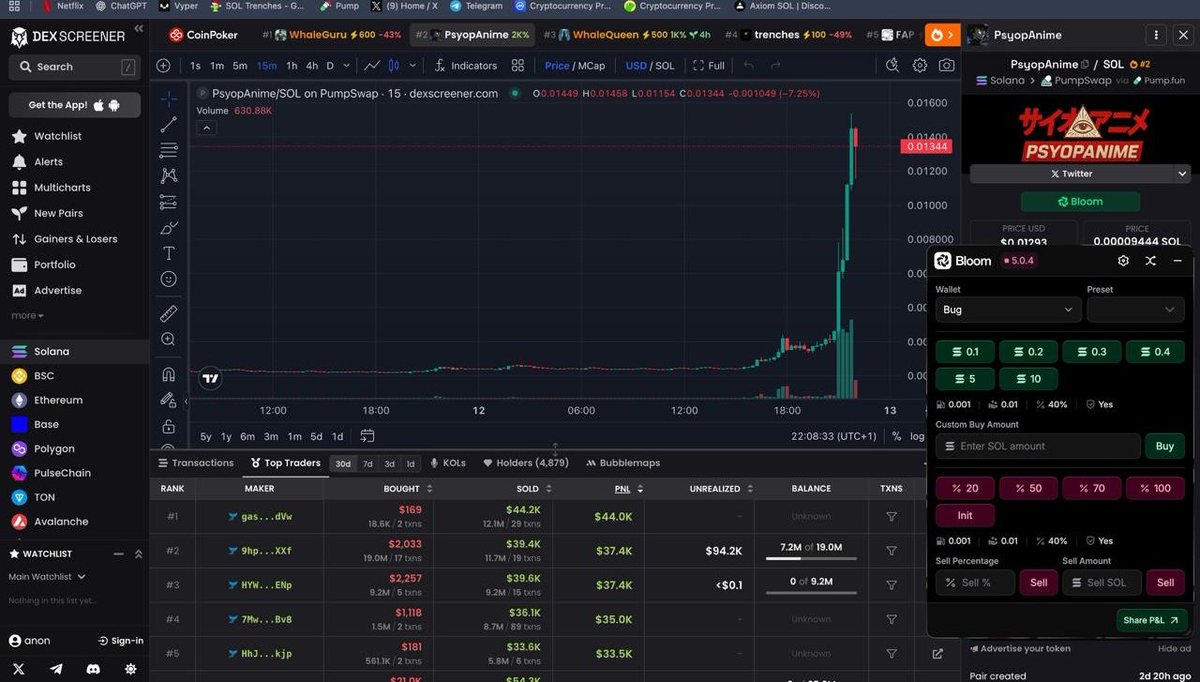Select the Trend Line drawing tool
1200x682 pixels.
coord(168,125)
